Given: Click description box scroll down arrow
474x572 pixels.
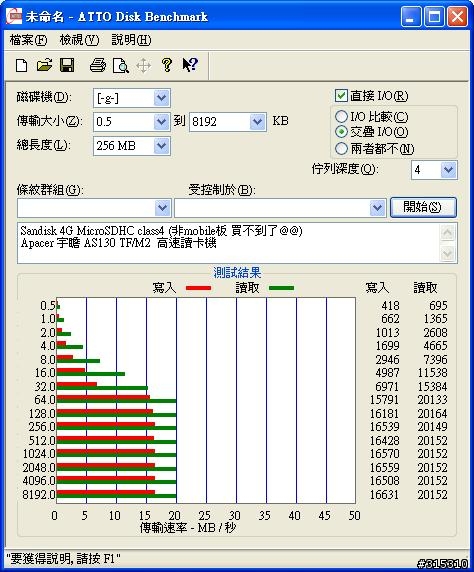Looking at the screenshot, I should [448, 253].
